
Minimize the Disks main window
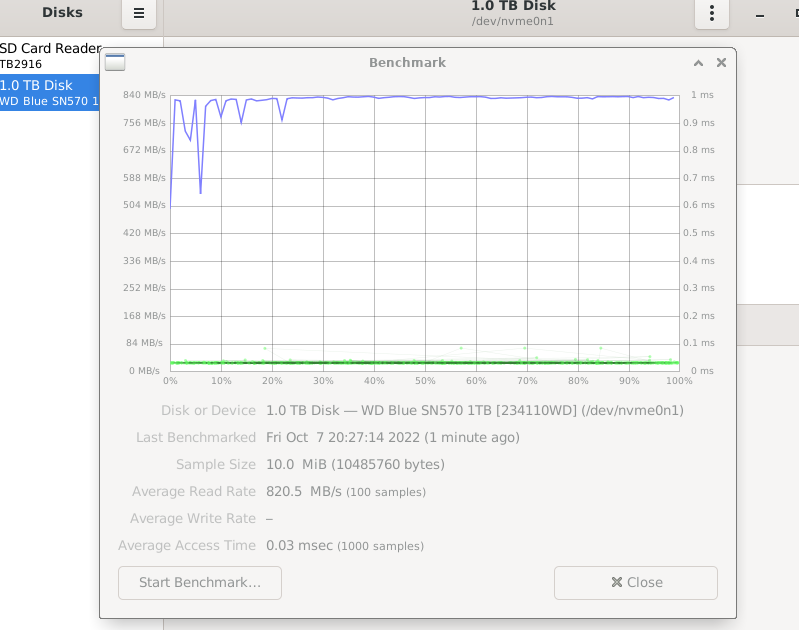(760, 14)
